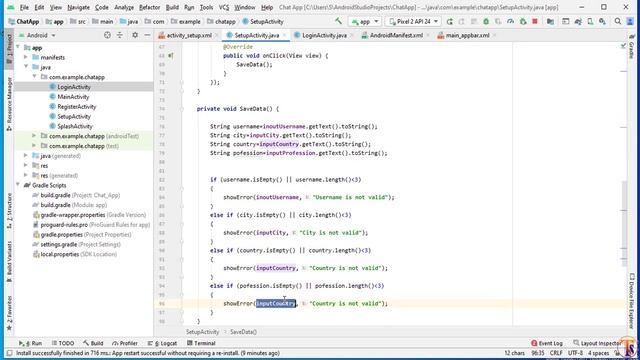This screenshot has width=640, height=360.
Task: Open Search Everywhere magnifier icon
Action: pyautogui.click(x=618, y=22)
